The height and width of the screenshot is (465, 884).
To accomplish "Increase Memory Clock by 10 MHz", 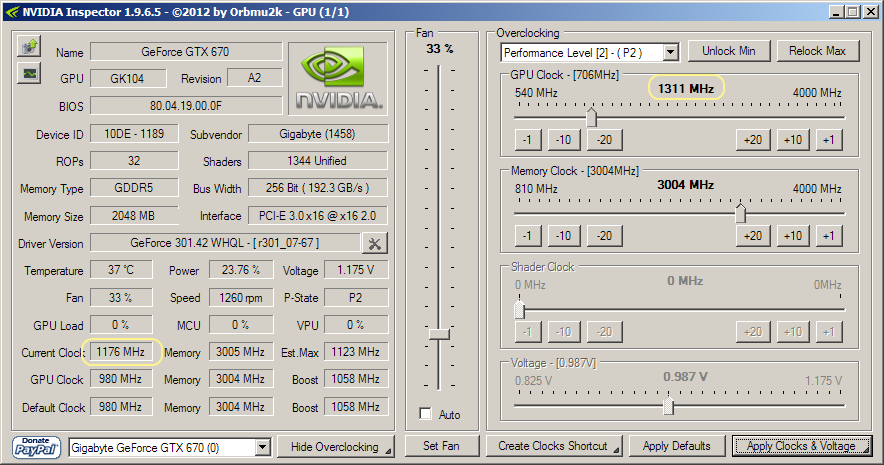I will click(x=793, y=236).
